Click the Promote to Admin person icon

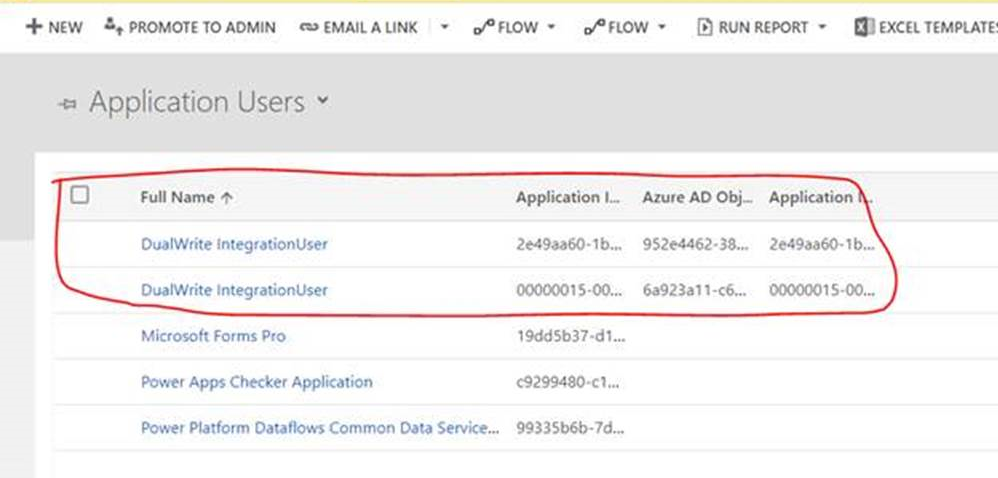coord(113,27)
